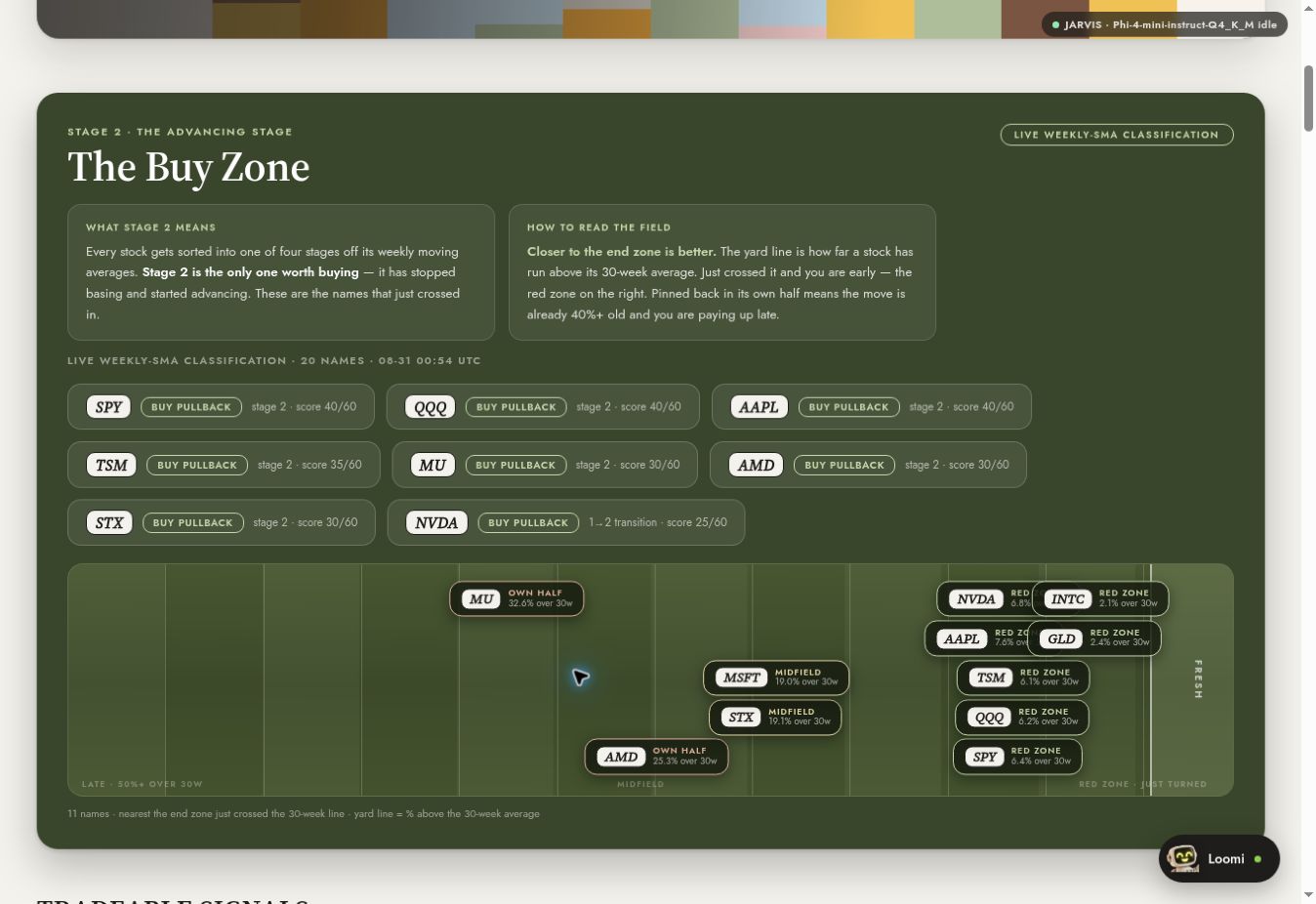1316x904 pixels.
Task: Click the MIDFIELD label under the field
Action: (640, 784)
